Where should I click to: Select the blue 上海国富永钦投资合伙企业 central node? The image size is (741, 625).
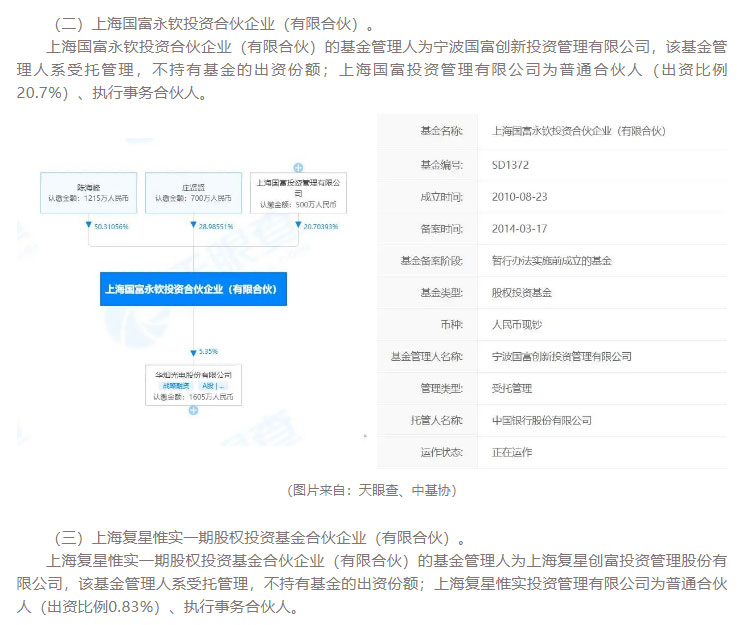pos(193,289)
